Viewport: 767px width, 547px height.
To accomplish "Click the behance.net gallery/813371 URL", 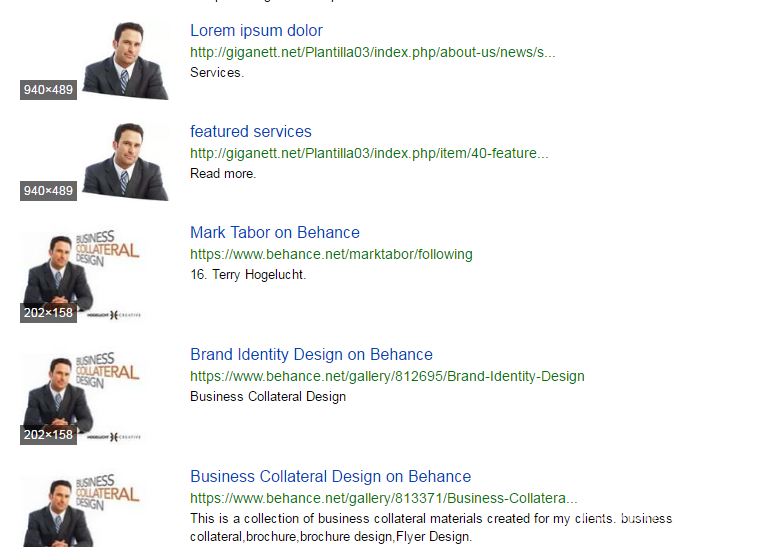I will [384, 498].
